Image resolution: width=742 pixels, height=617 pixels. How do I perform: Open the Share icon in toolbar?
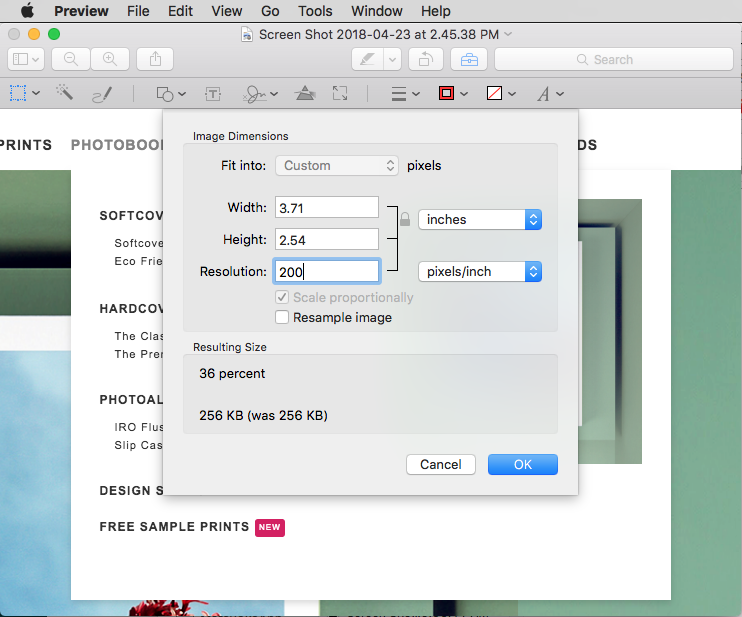coord(155,59)
